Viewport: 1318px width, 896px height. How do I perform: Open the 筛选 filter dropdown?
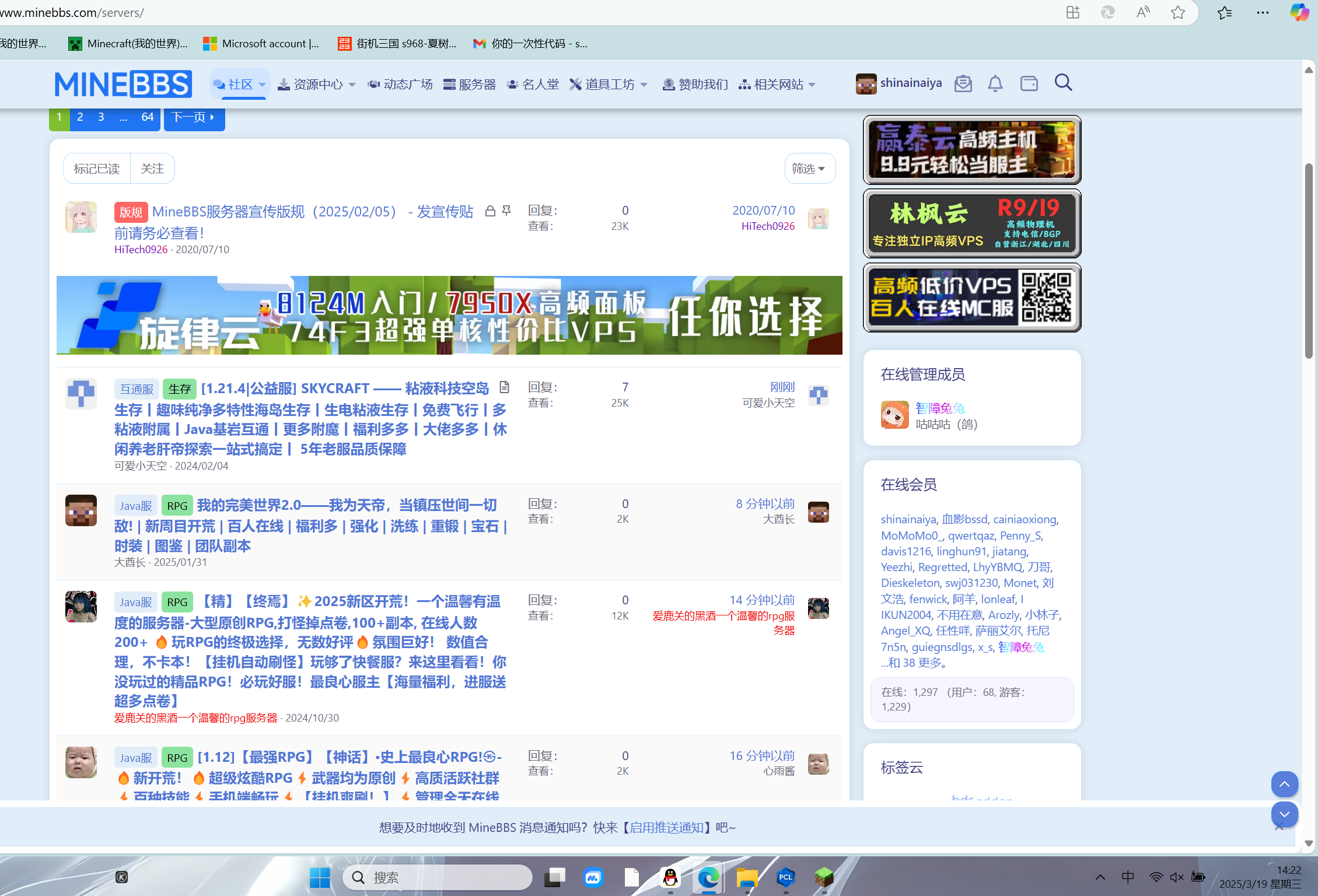pyautogui.click(x=809, y=169)
